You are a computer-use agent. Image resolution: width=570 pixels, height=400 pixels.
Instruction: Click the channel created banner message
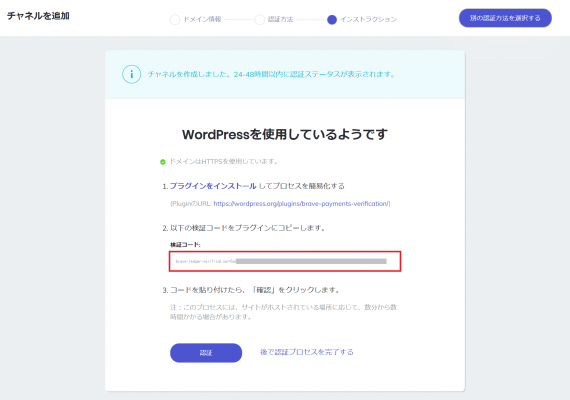[x=272, y=74]
